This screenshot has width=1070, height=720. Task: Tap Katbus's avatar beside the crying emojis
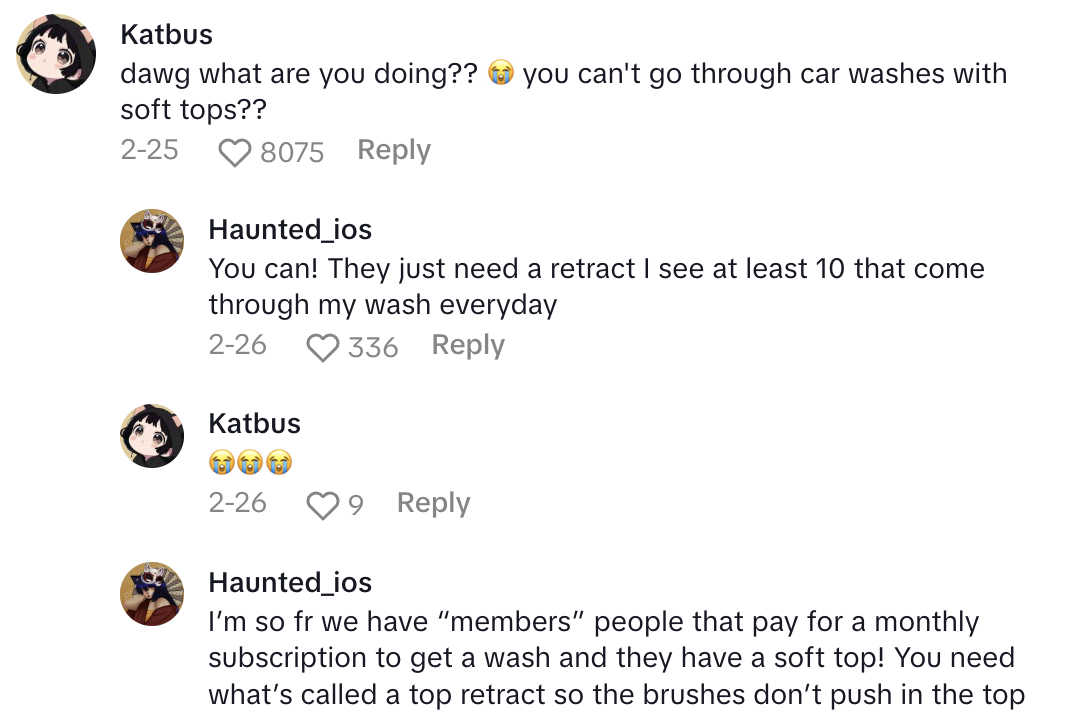[x=152, y=436]
